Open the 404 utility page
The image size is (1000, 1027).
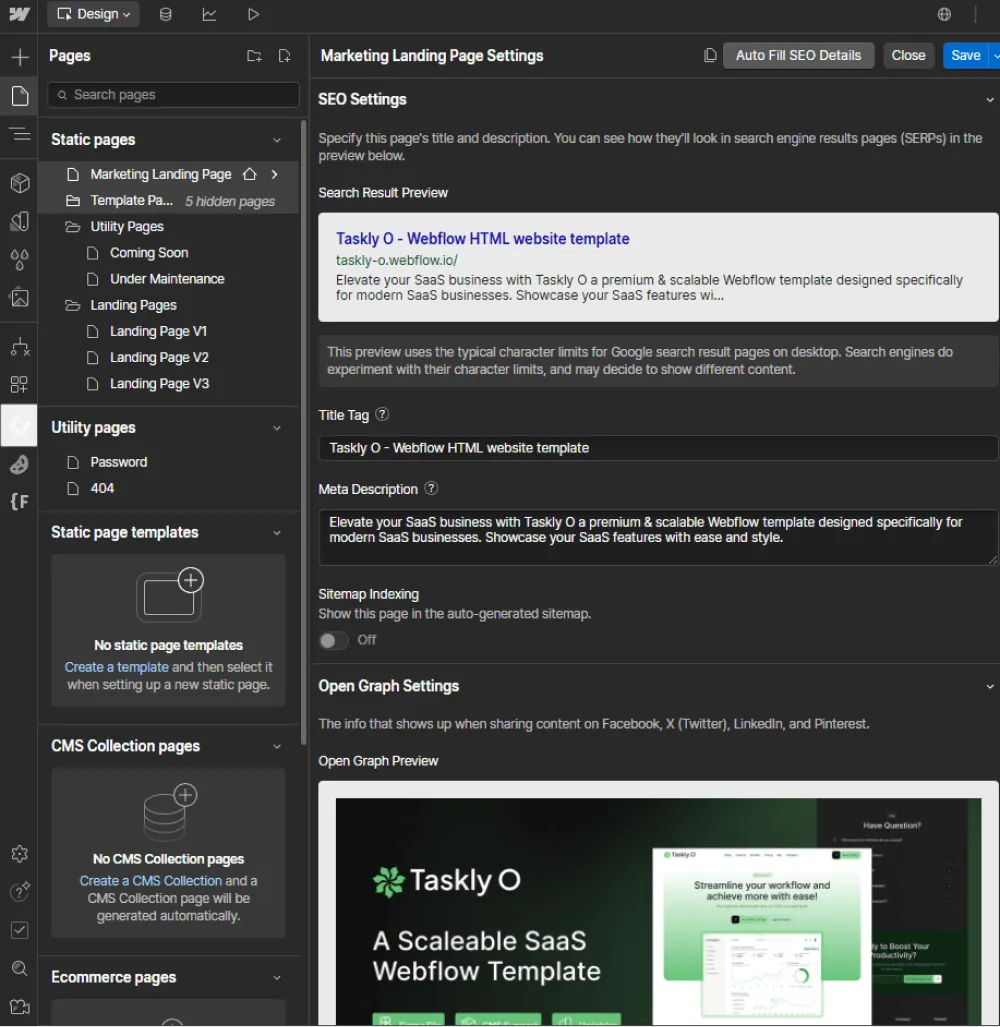click(x=168, y=489)
